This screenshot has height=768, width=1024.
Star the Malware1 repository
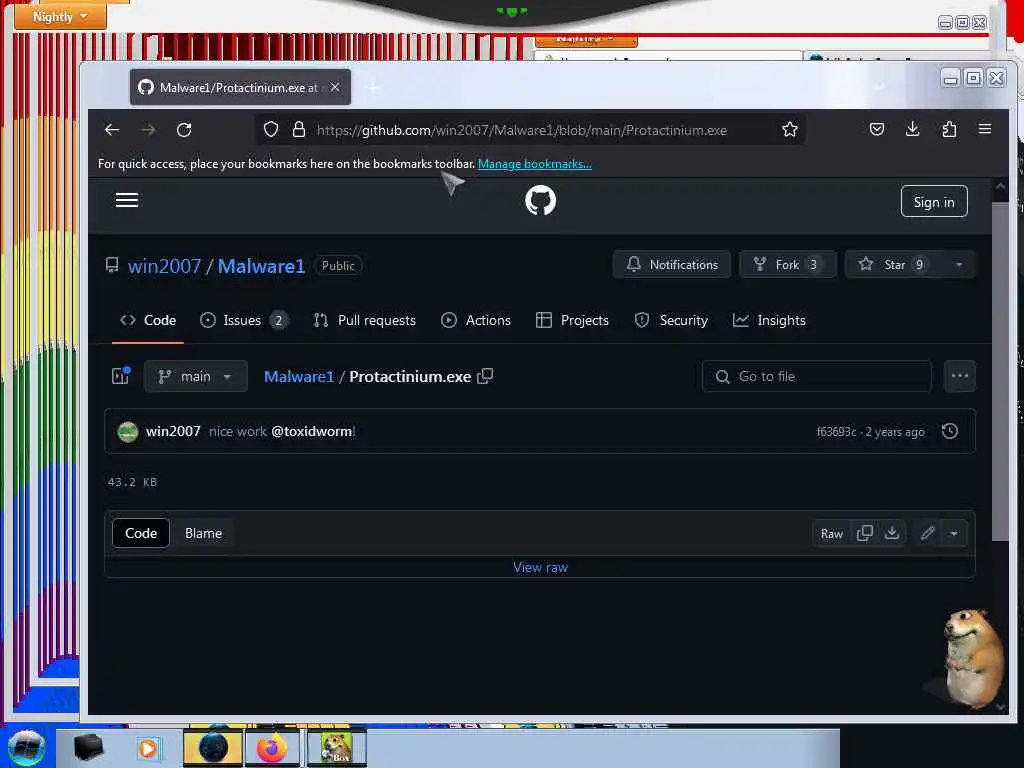tap(895, 264)
